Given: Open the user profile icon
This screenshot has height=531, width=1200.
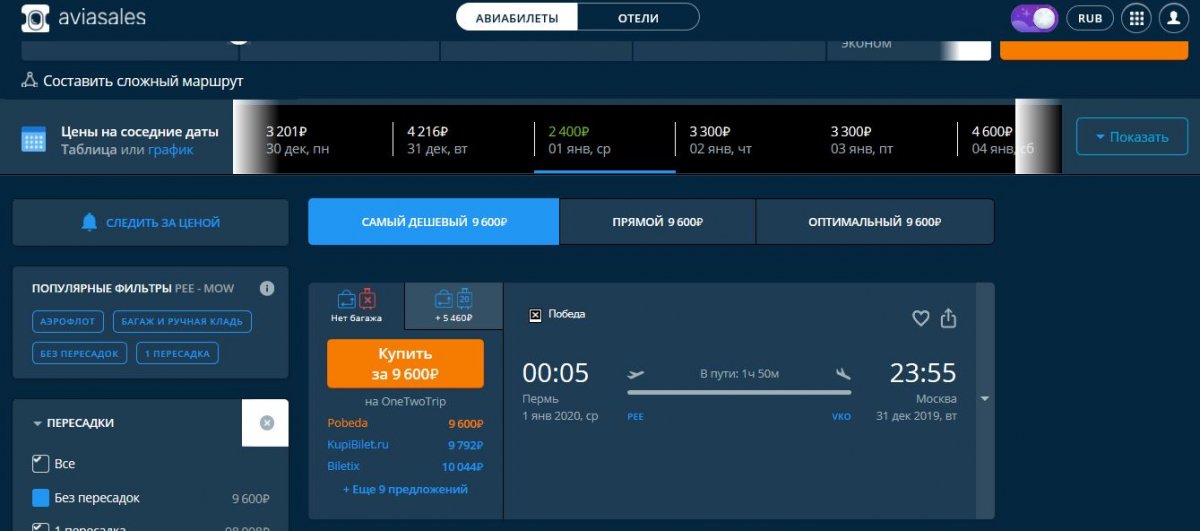Looking at the screenshot, I should tap(1173, 18).
